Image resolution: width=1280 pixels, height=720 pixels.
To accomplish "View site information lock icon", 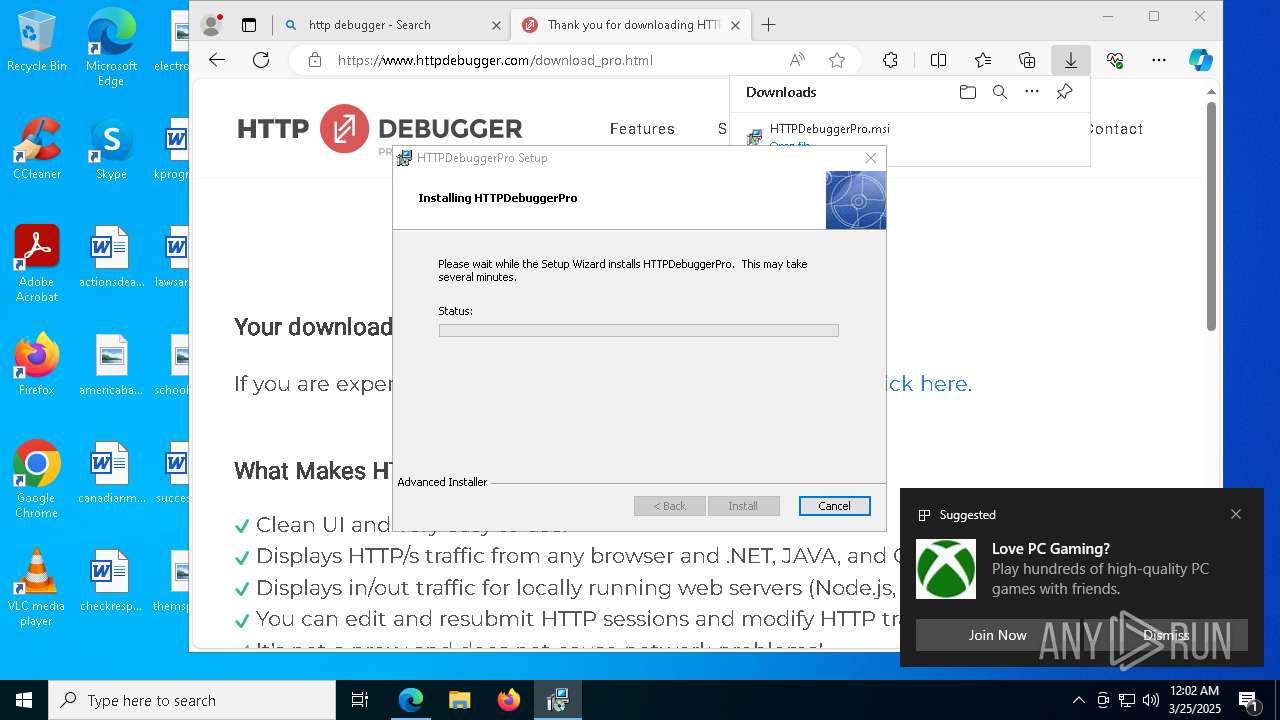I will click(x=315, y=60).
